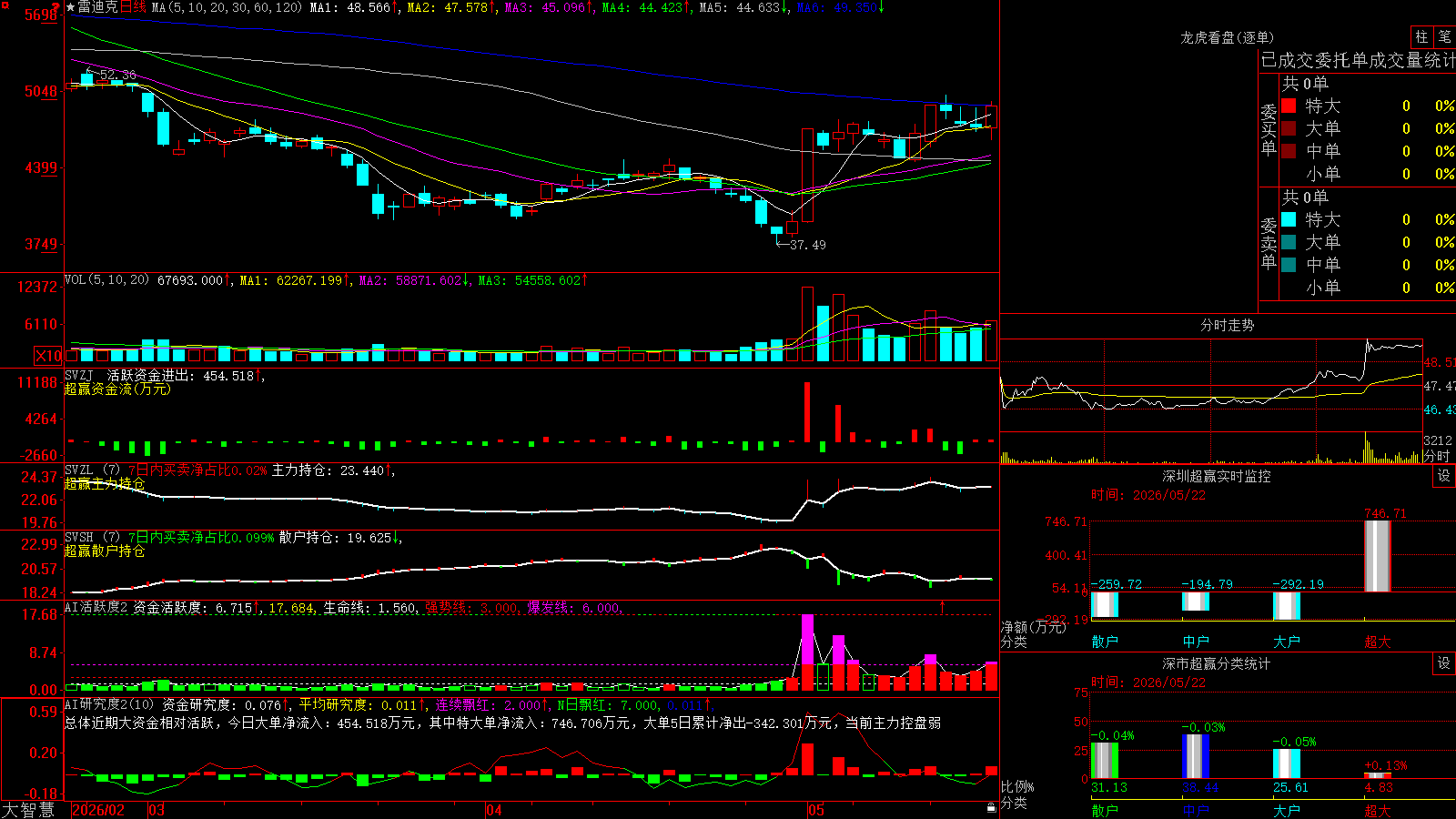Click the 爆发线: 6.000 label
The width and height of the screenshot is (1456, 819).
[573, 608]
